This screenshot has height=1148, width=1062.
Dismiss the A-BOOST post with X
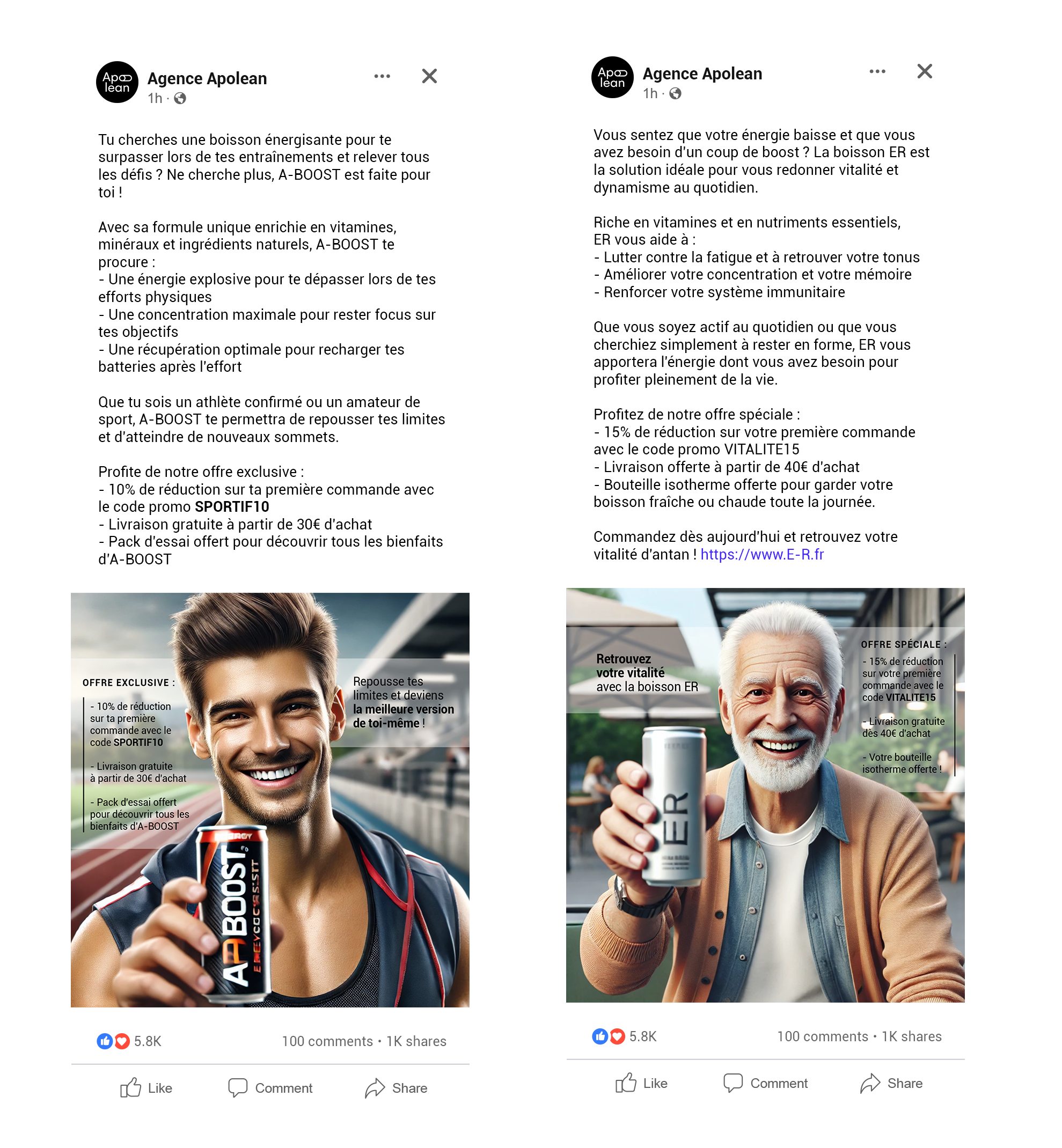click(x=429, y=76)
